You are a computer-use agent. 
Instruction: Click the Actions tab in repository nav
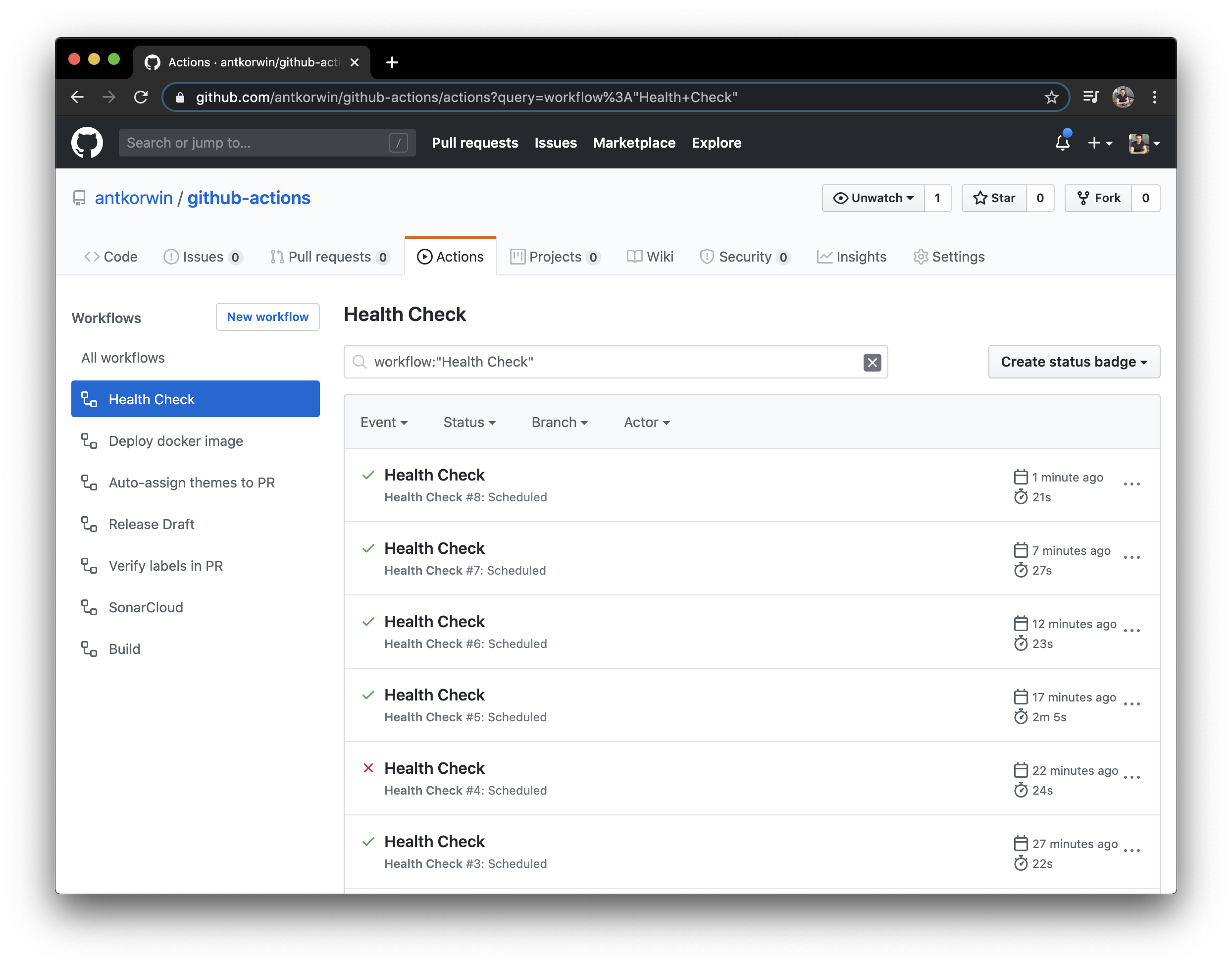[450, 256]
